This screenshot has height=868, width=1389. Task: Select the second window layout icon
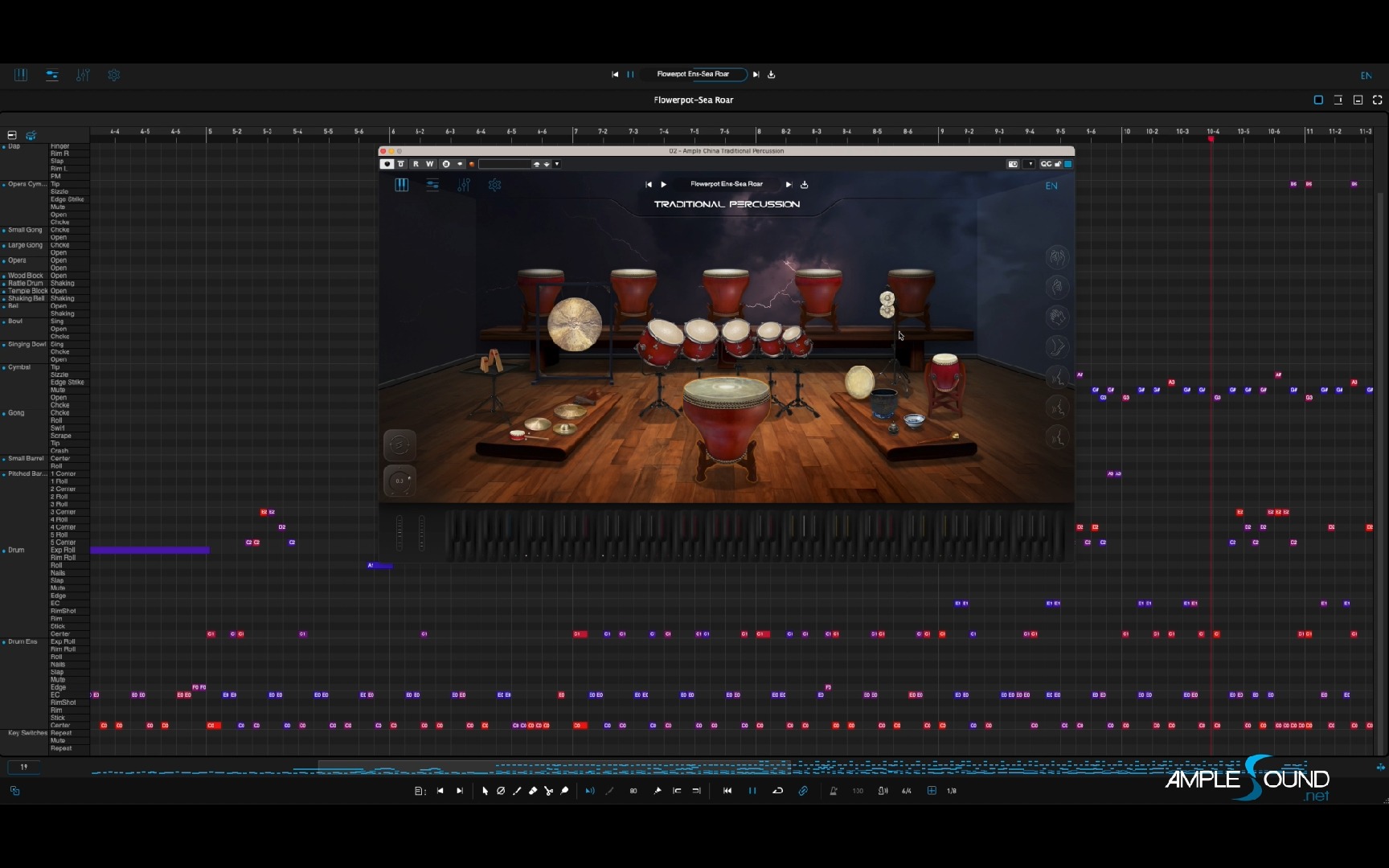[x=1338, y=100]
